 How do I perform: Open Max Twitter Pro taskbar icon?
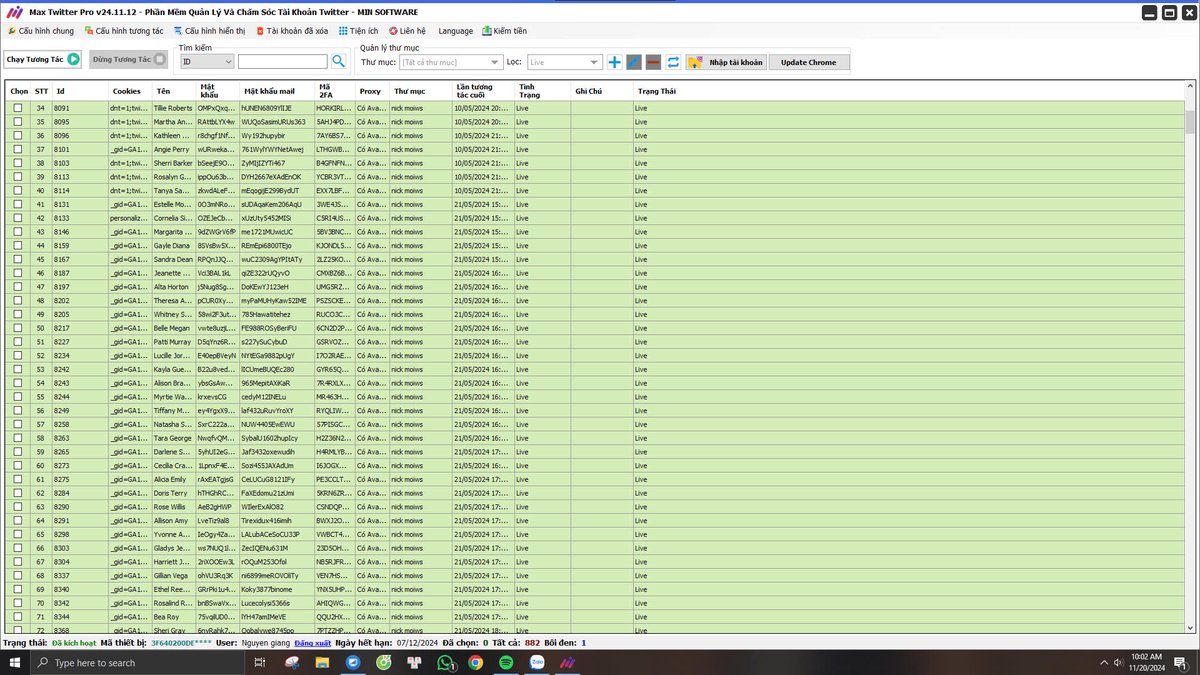[x=565, y=662]
